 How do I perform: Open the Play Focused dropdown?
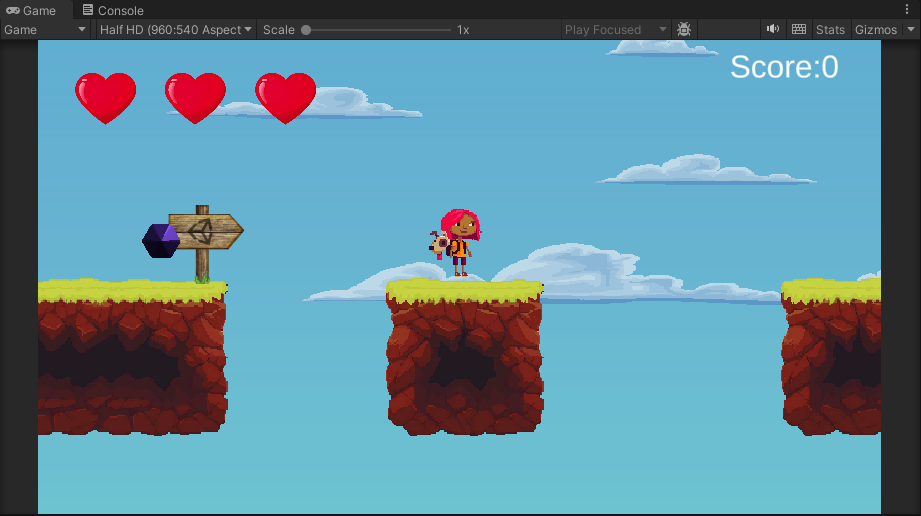pos(615,29)
